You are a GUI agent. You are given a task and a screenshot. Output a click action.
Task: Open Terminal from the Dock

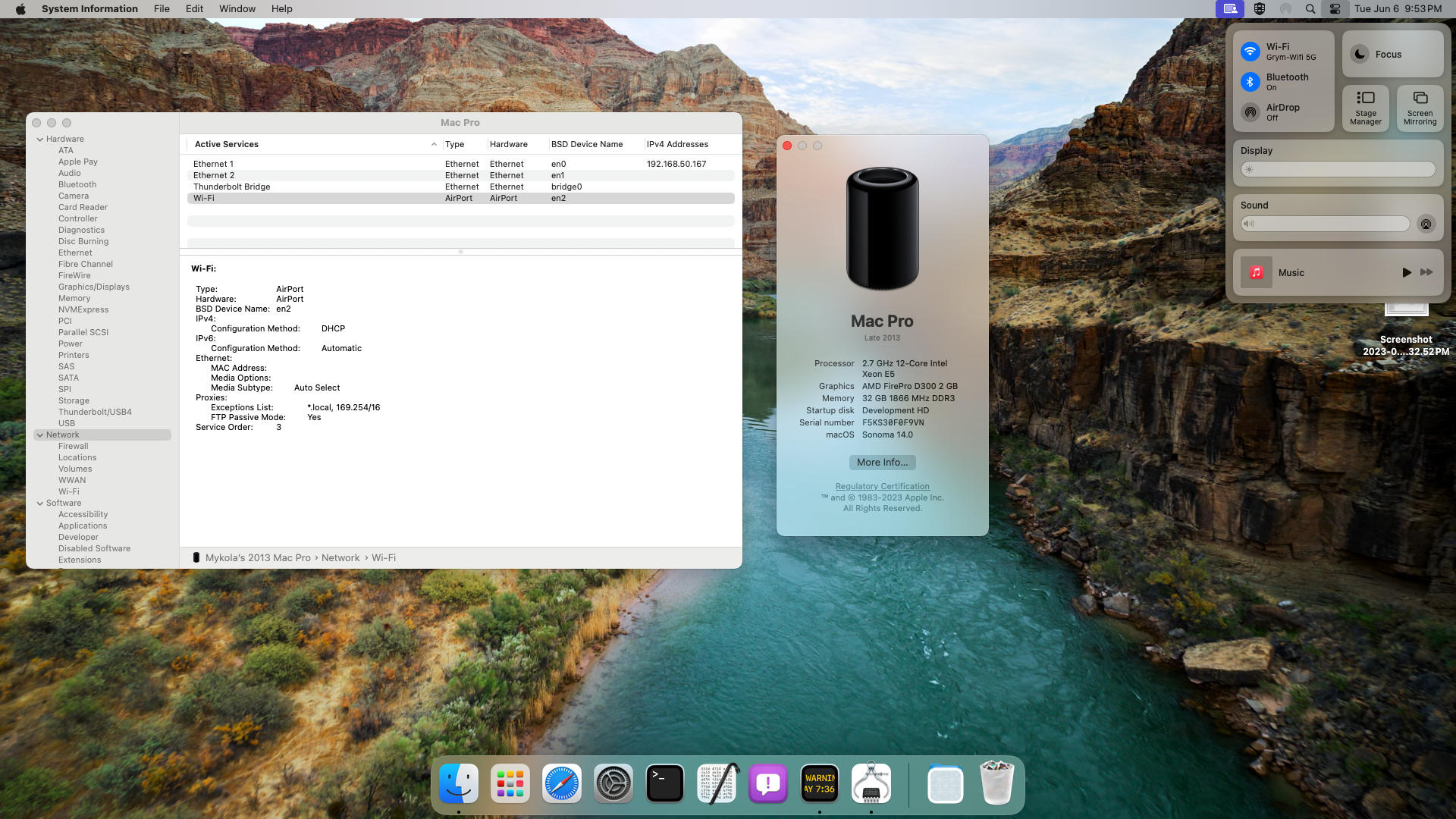click(665, 784)
